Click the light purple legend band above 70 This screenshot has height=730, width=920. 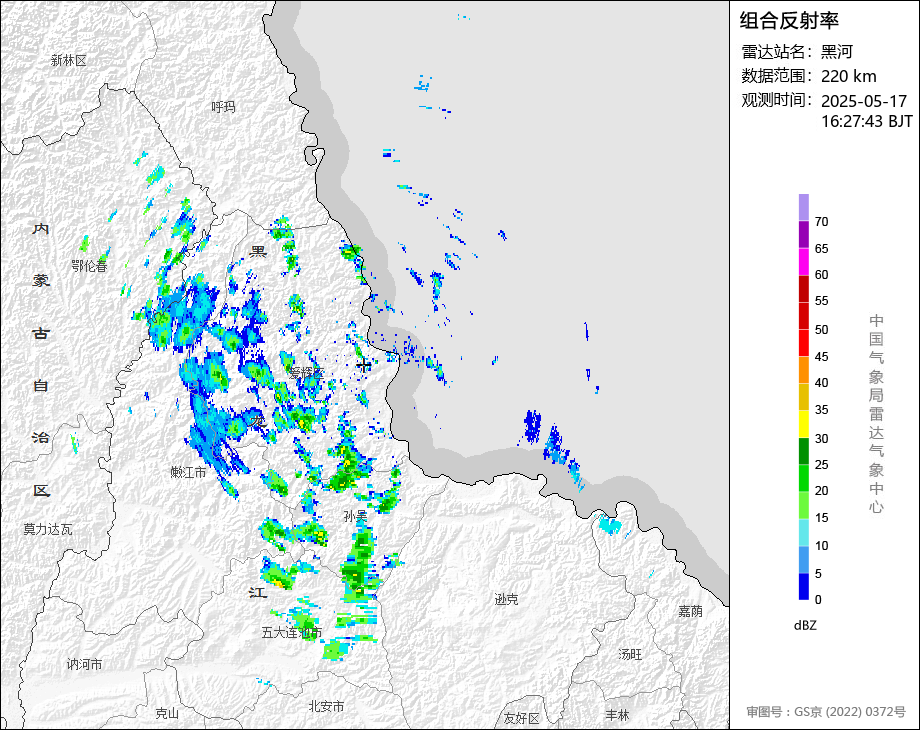[804, 208]
